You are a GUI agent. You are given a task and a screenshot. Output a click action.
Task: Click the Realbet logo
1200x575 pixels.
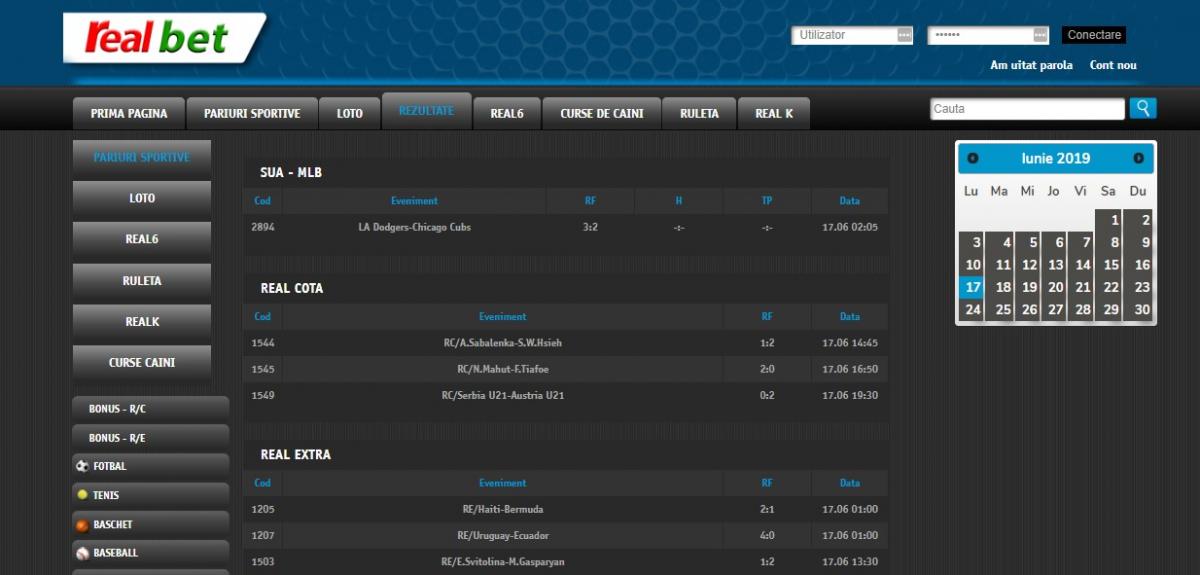click(164, 38)
